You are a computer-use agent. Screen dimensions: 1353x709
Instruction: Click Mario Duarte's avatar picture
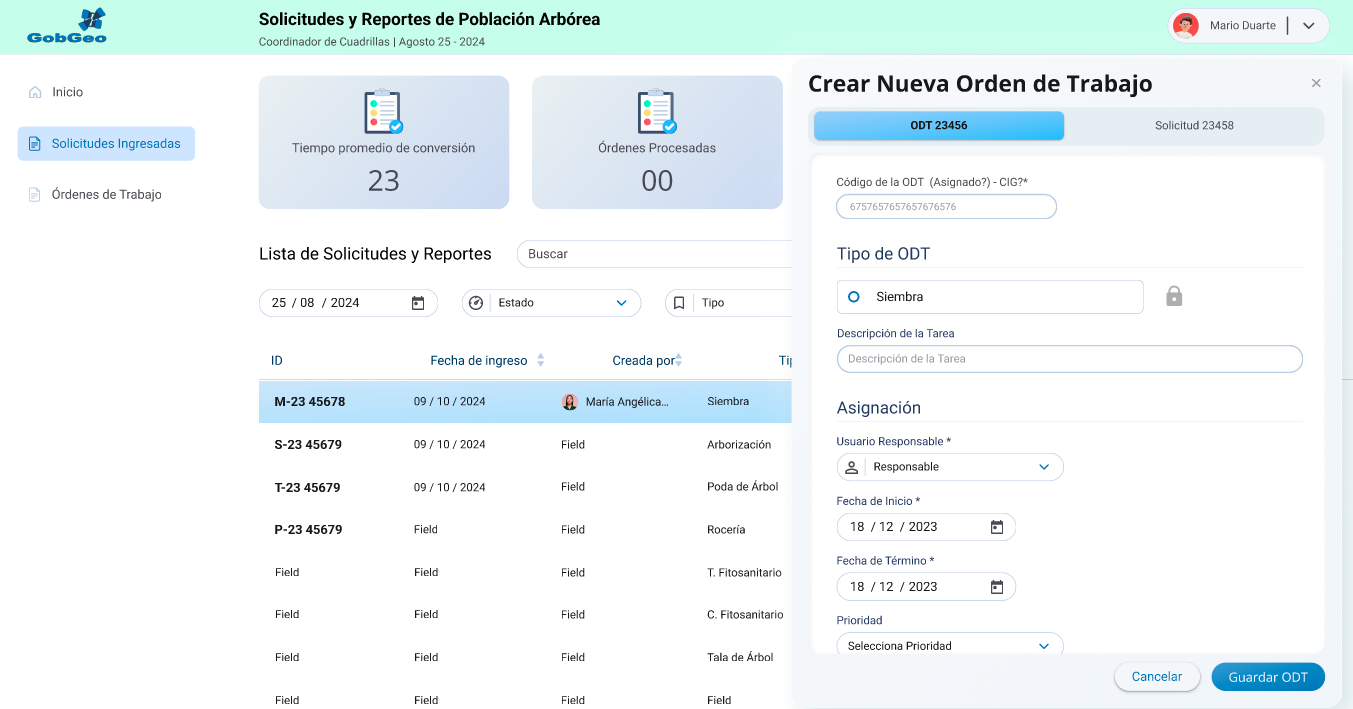(x=1186, y=26)
